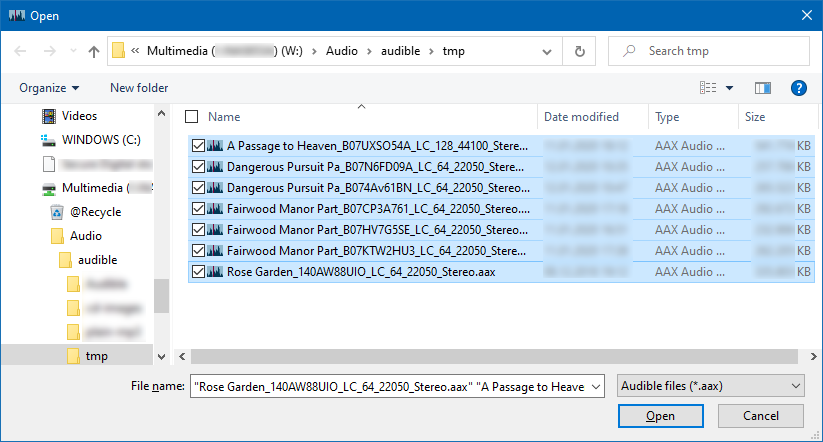Open the Audible files (*.aax) filter dropdown
The image size is (823, 442).
(711, 386)
